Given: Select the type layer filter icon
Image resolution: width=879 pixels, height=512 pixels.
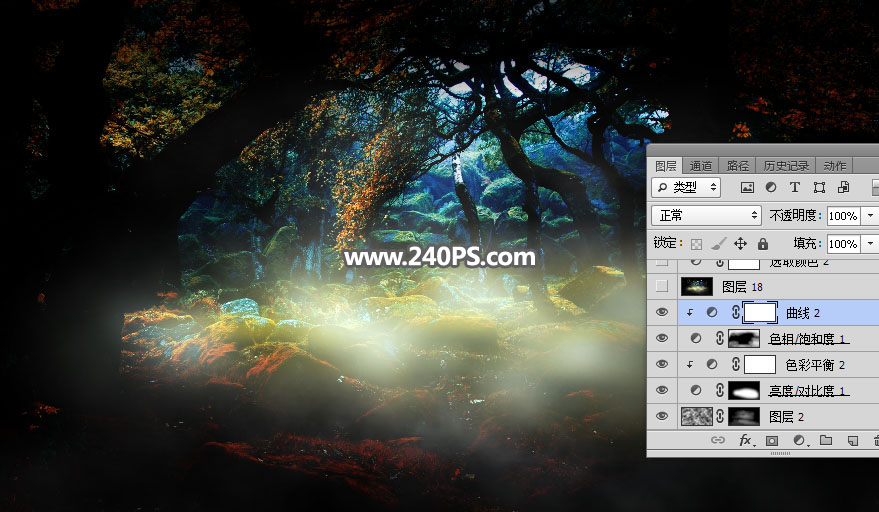Looking at the screenshot, I should [x=794, y=187].
